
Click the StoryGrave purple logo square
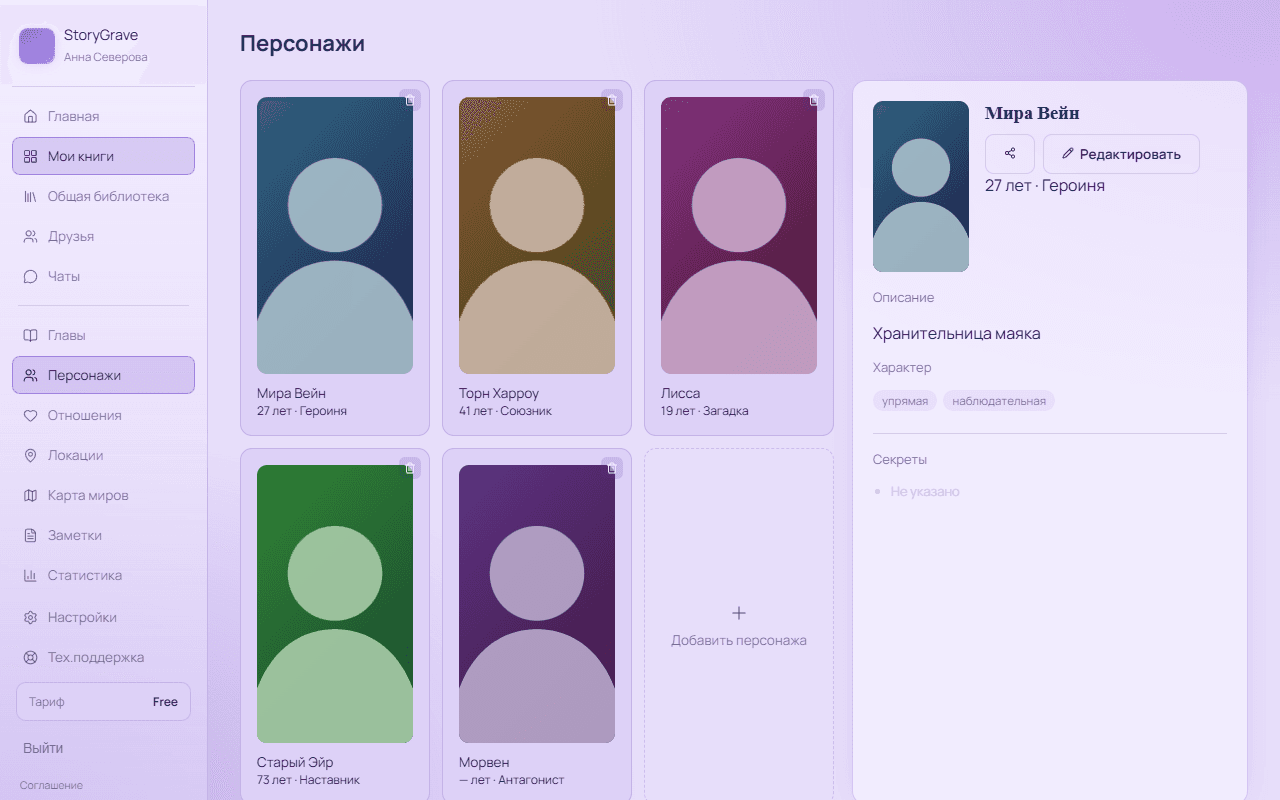coord(37,46)
